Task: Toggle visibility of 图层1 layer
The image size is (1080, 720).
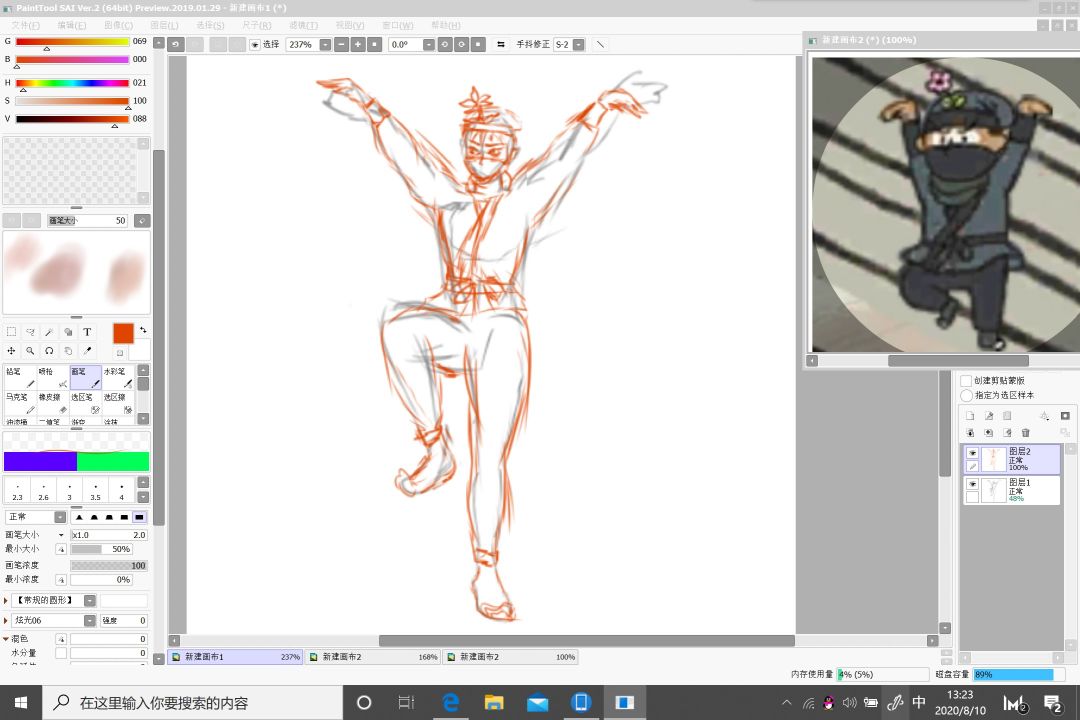Action: tap(972, 484)
